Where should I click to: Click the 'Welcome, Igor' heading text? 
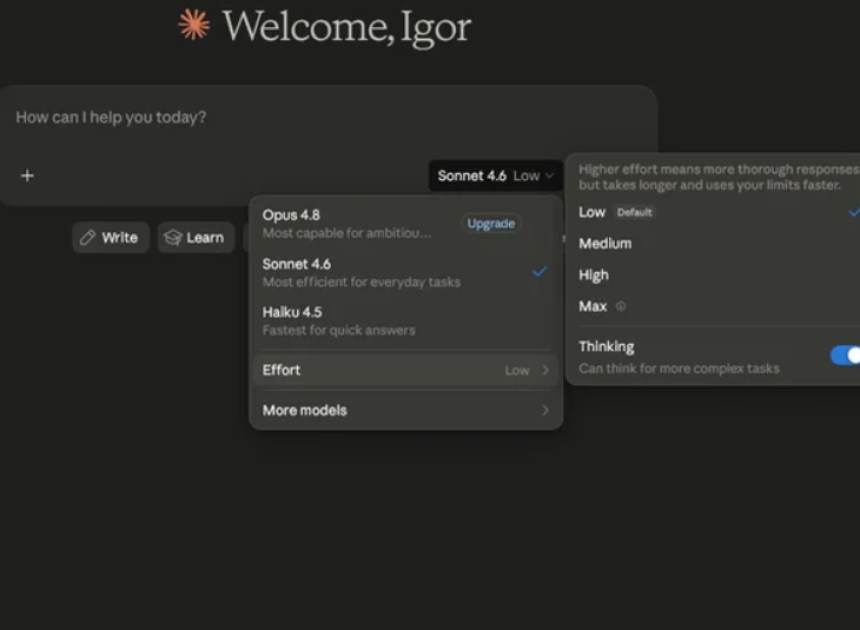coord(346,26)
